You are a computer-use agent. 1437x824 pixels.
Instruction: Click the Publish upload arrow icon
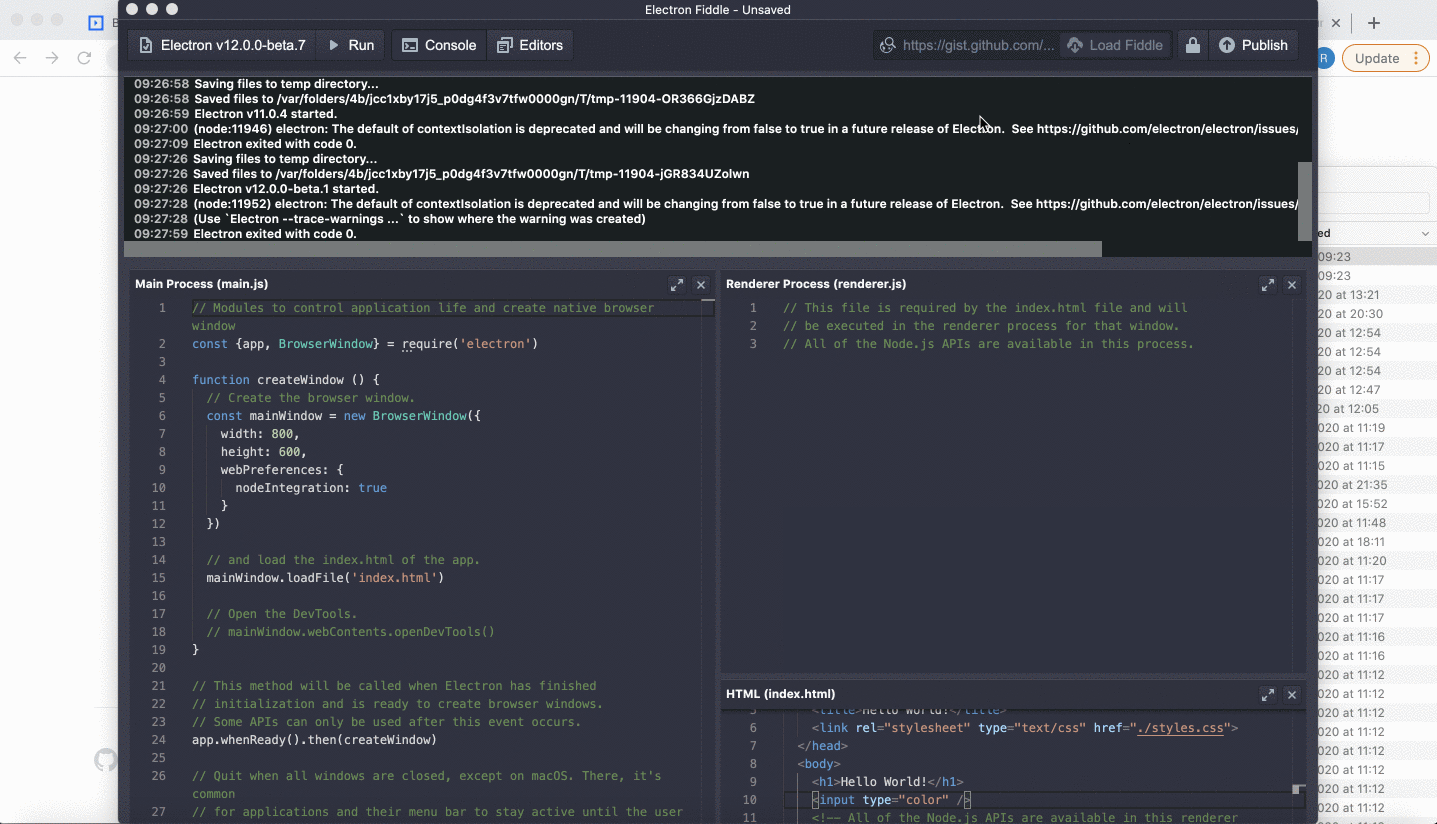(x=1226, y=45)
